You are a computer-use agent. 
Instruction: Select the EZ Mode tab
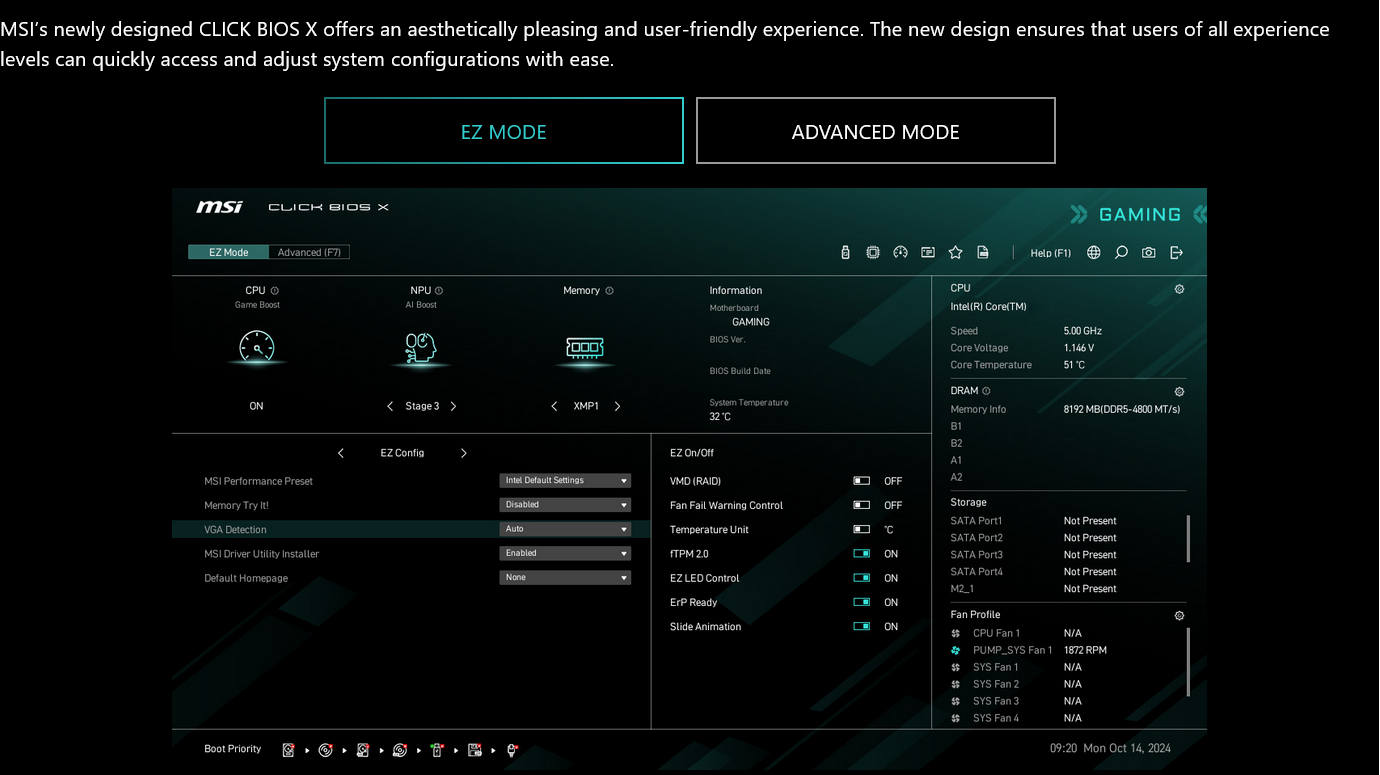point(228,253)
